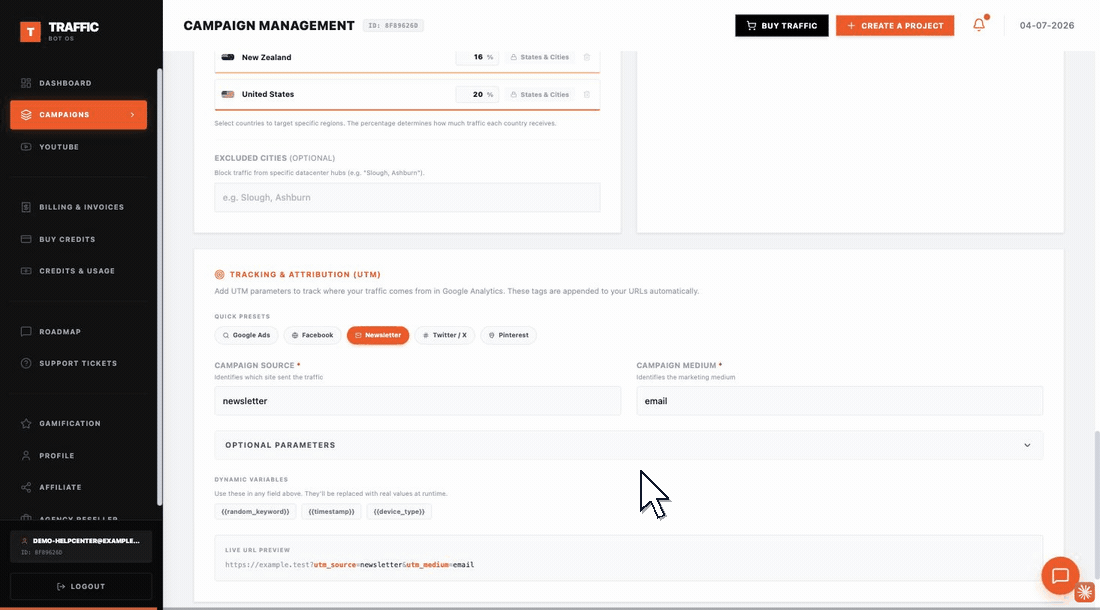Edit United States traffic percentage 20

477,95
